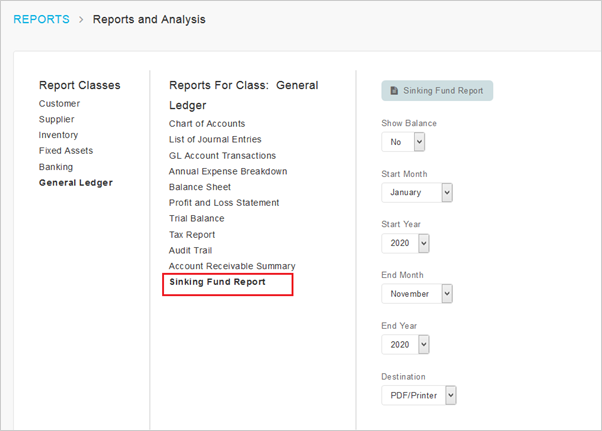Open the Fixed Assets report class
The width and height of the screenshot is (602, 431).
point(66,151)
